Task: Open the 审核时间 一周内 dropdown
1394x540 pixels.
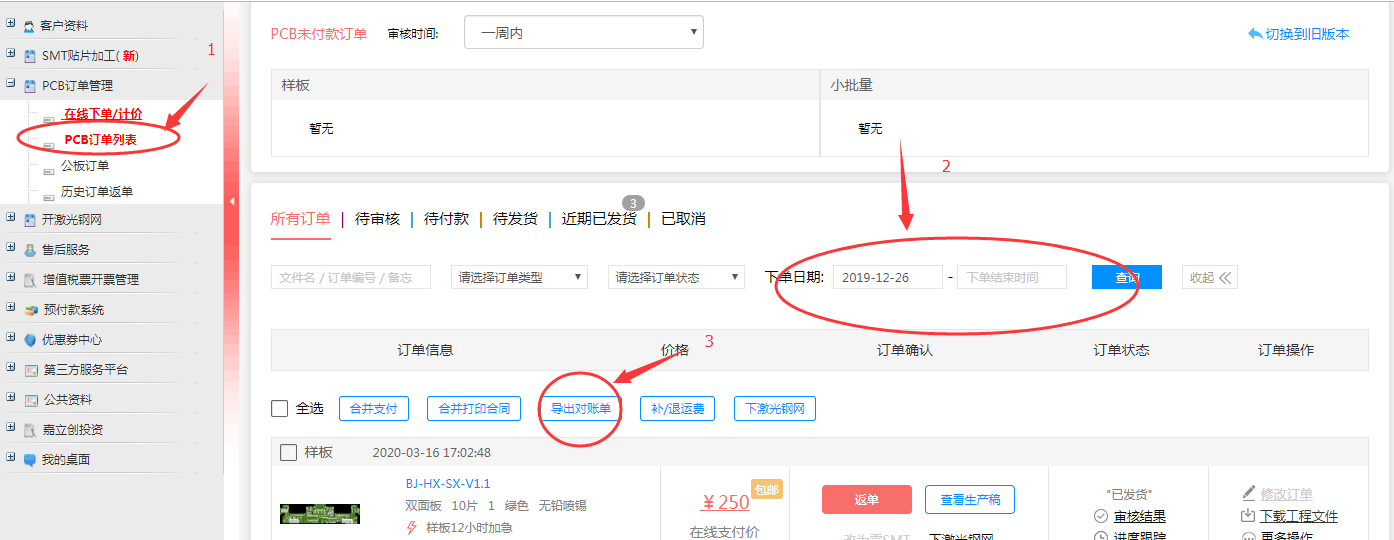Action: click(x=584, y=33)
